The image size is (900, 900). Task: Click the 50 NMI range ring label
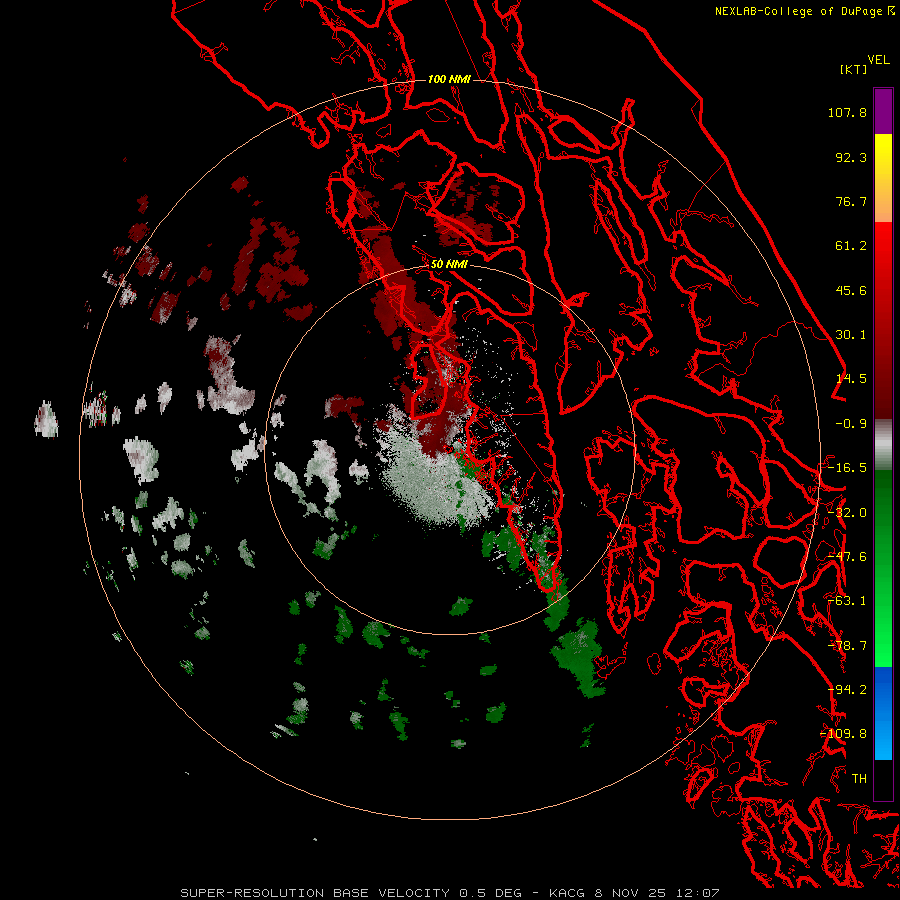point(449,265)
